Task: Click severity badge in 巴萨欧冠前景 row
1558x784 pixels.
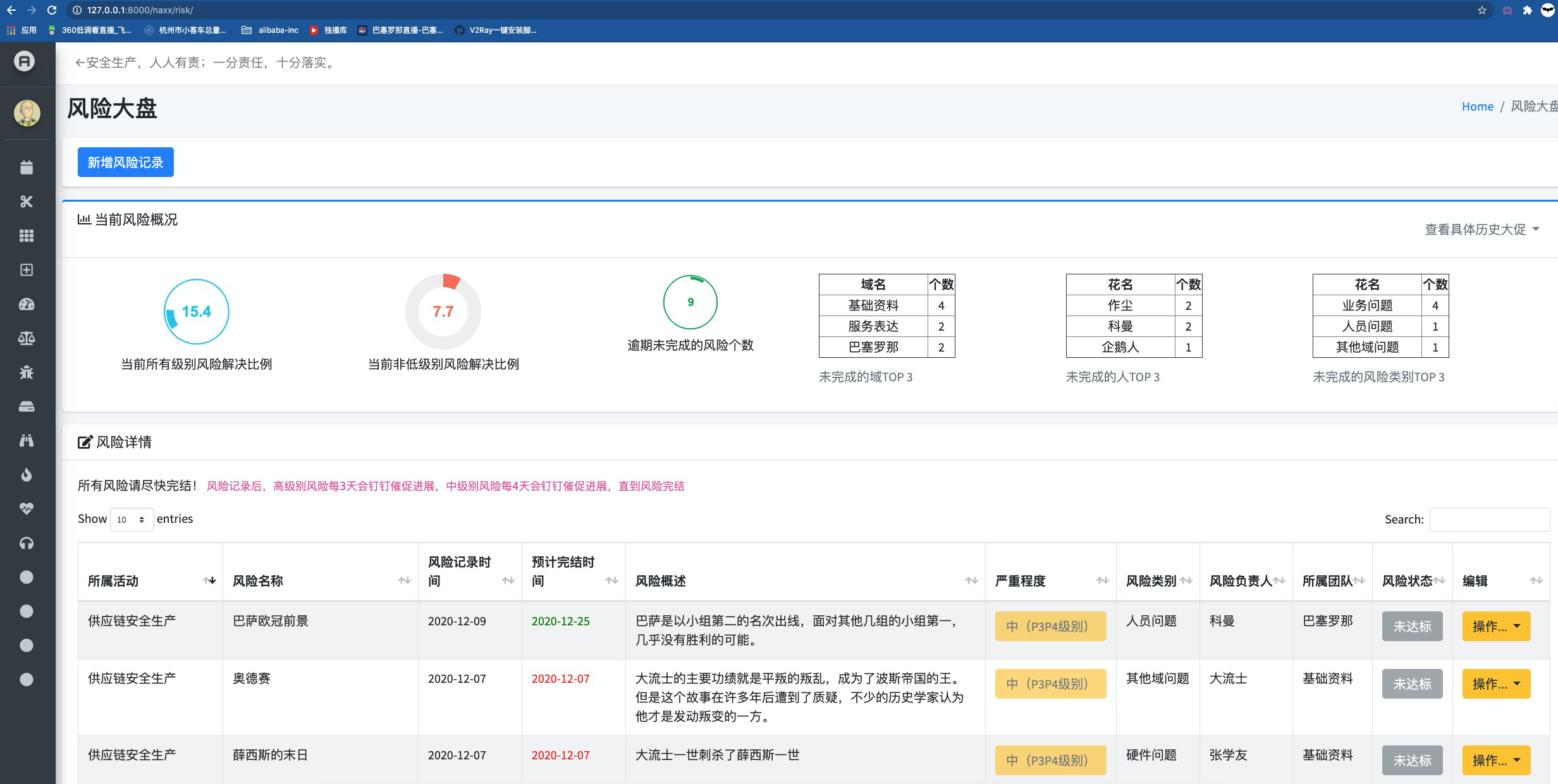Action: tap(1050, 627)
